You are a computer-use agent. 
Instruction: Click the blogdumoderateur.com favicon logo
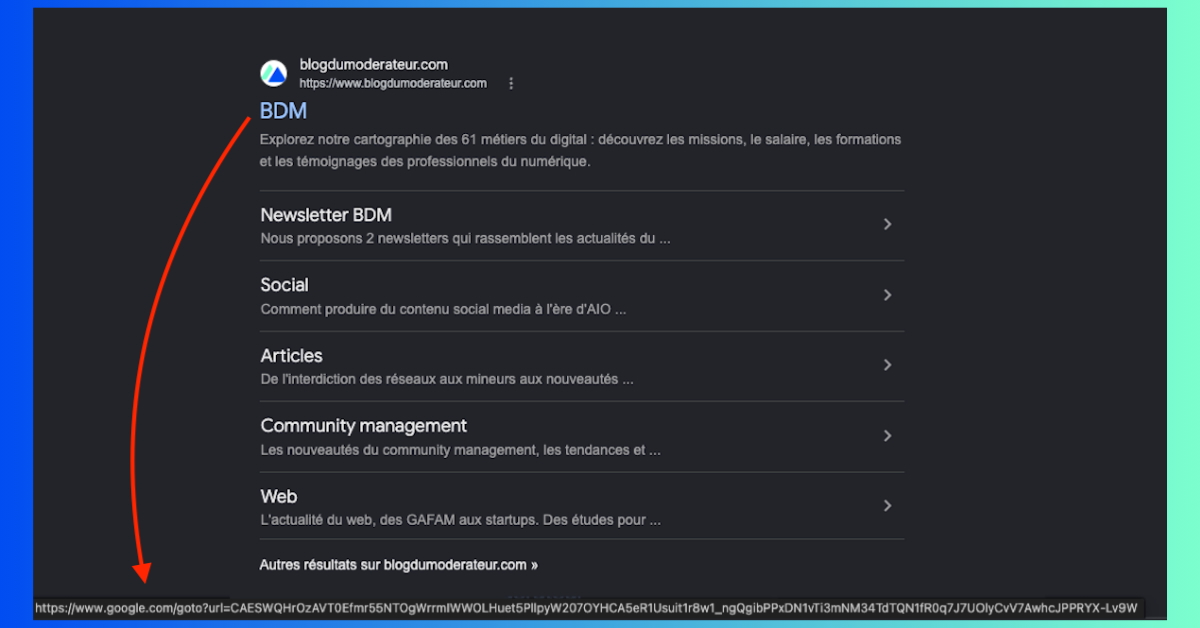coord(274,73)
